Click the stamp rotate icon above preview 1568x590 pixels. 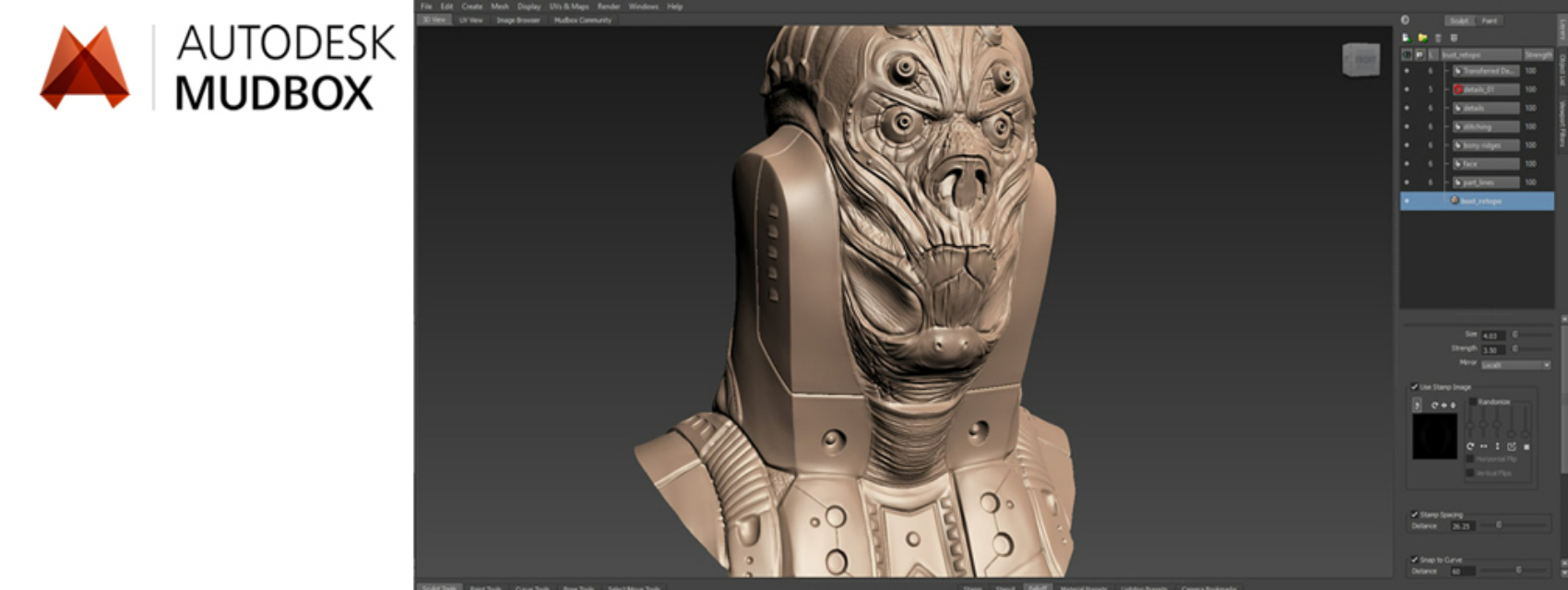coord(1435,406)
